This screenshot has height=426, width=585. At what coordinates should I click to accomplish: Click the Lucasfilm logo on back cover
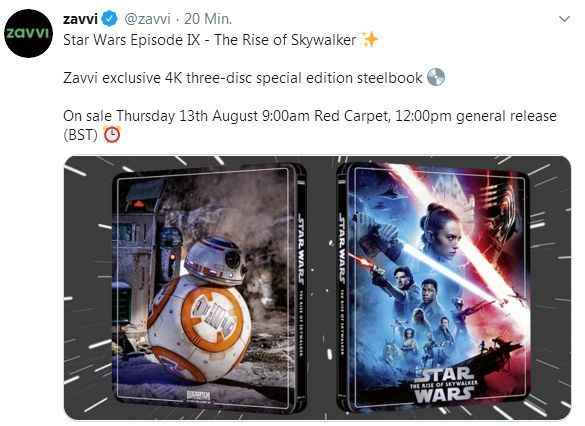click(x=198, y=396)
